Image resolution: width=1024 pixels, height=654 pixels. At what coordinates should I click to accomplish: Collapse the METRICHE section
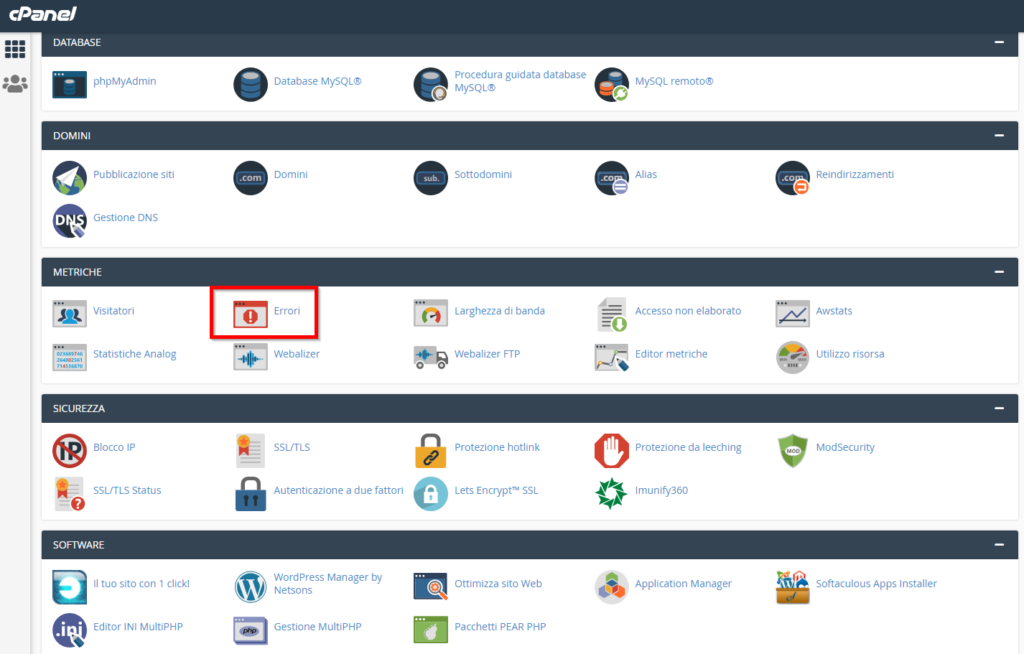(x=997, y=272)
